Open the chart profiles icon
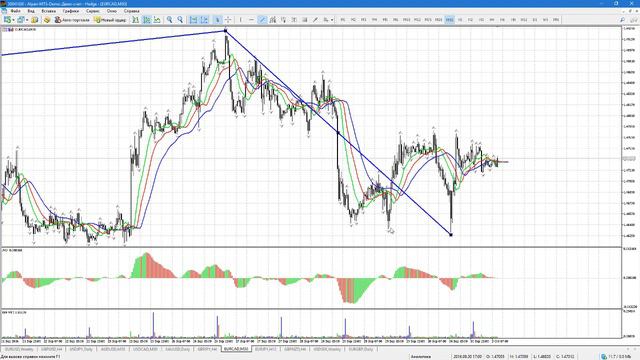This screenshot has width=640, height=360. tap(20, 20)
